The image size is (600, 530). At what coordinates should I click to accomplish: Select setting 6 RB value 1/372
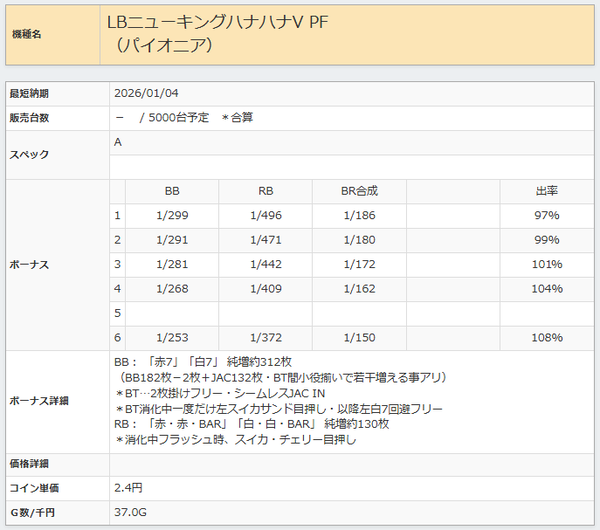[266, 338]
